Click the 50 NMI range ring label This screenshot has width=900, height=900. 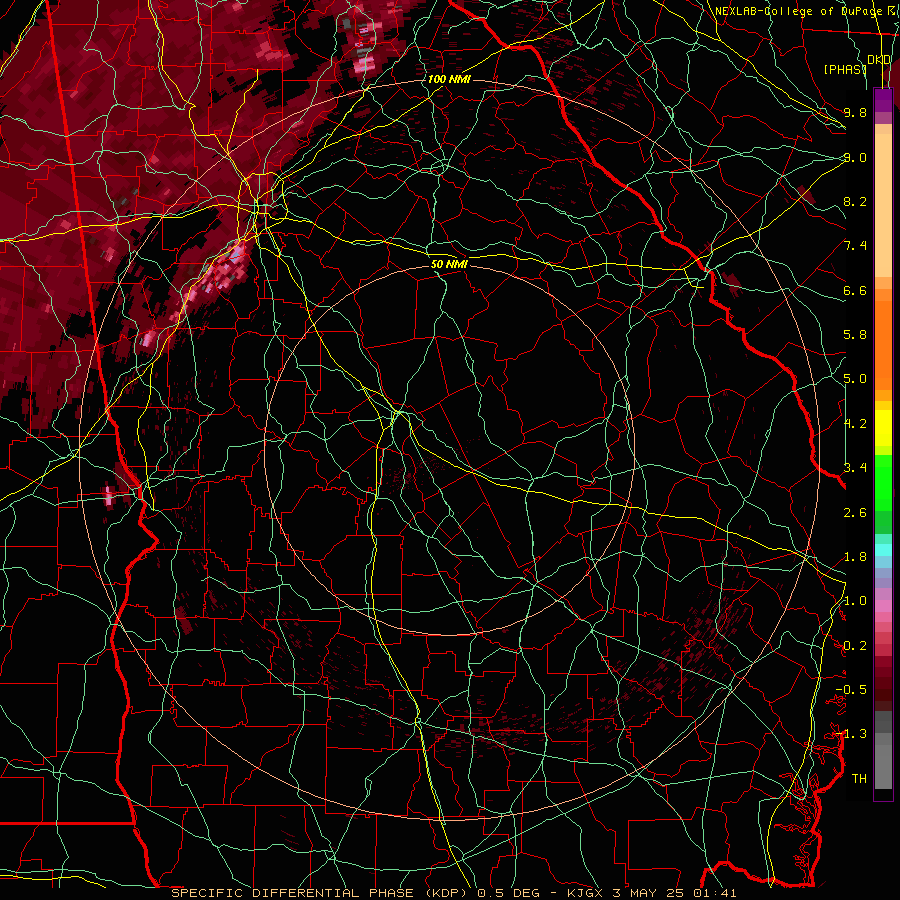point(449,264)
